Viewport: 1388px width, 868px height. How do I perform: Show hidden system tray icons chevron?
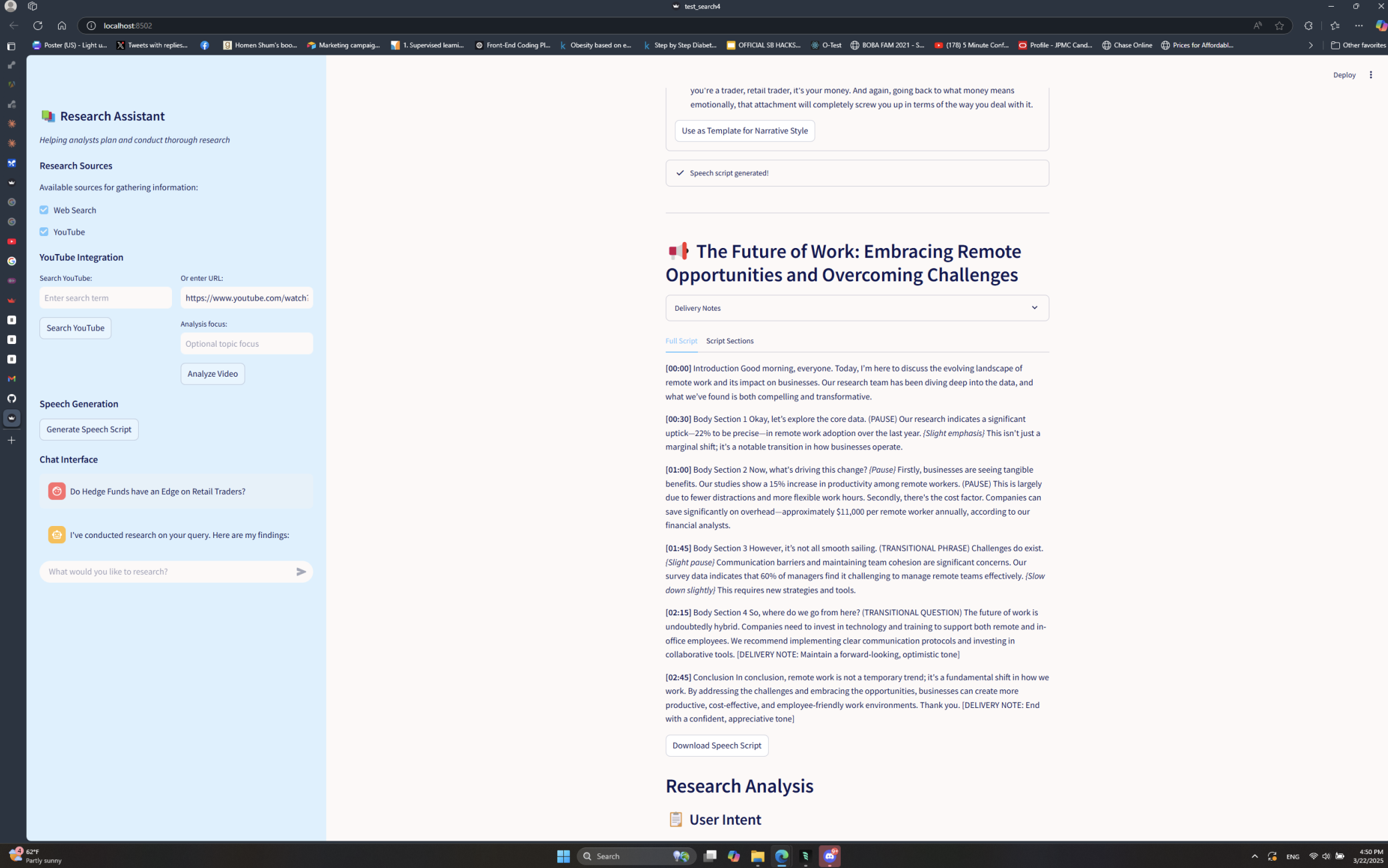tap(1254, 856)
